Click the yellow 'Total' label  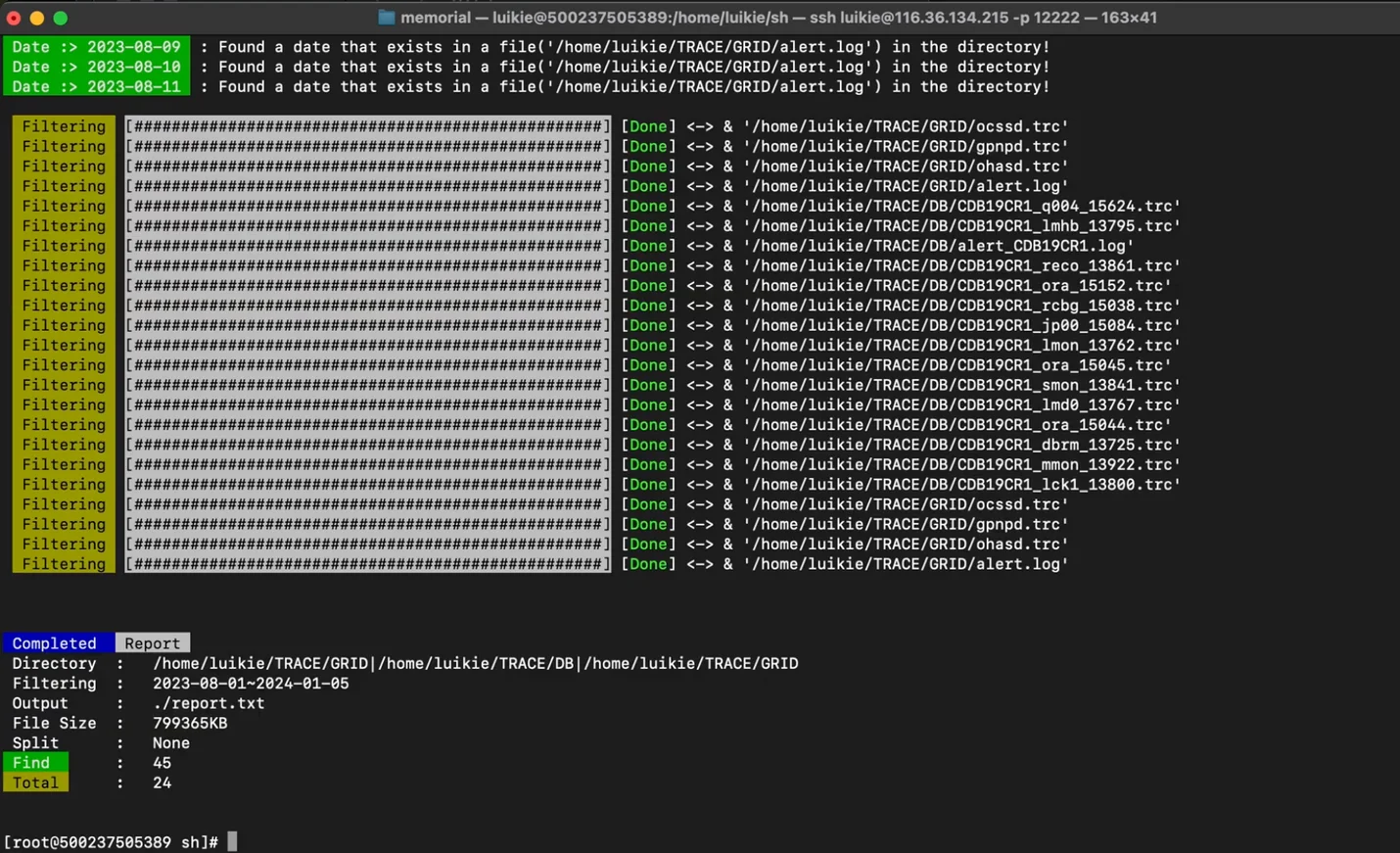(35, 782)
